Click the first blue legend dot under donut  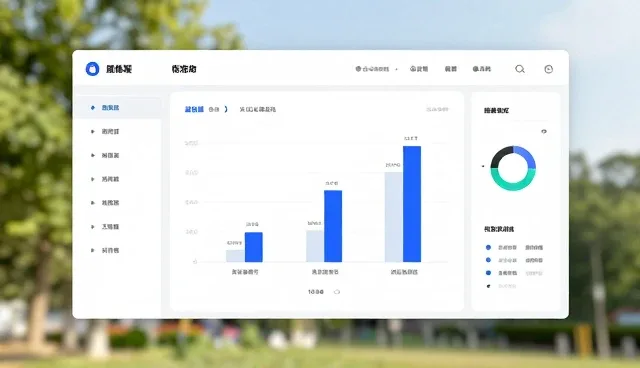coord(488,247)
